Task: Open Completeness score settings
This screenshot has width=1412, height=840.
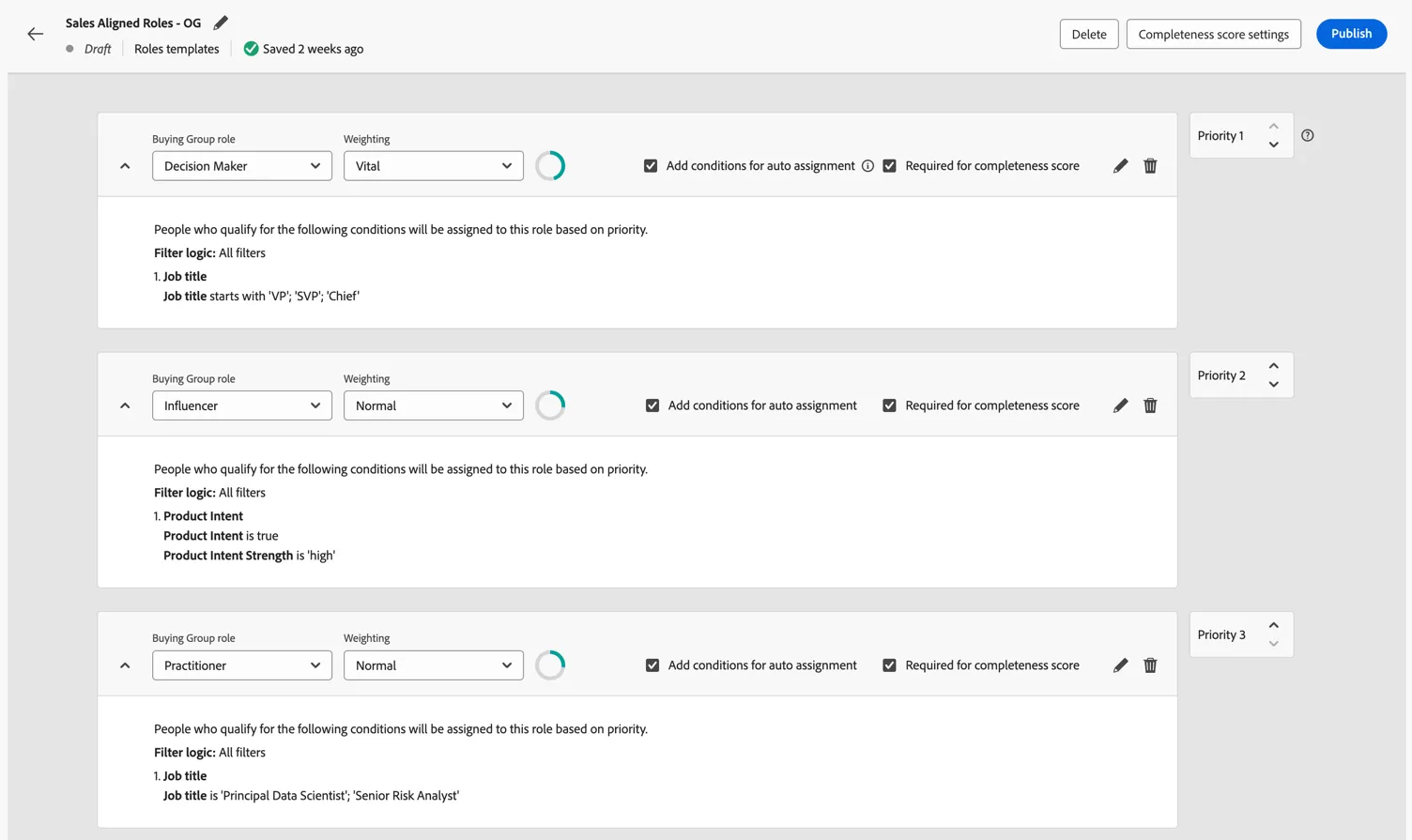Action: [x=1213, y=34]
